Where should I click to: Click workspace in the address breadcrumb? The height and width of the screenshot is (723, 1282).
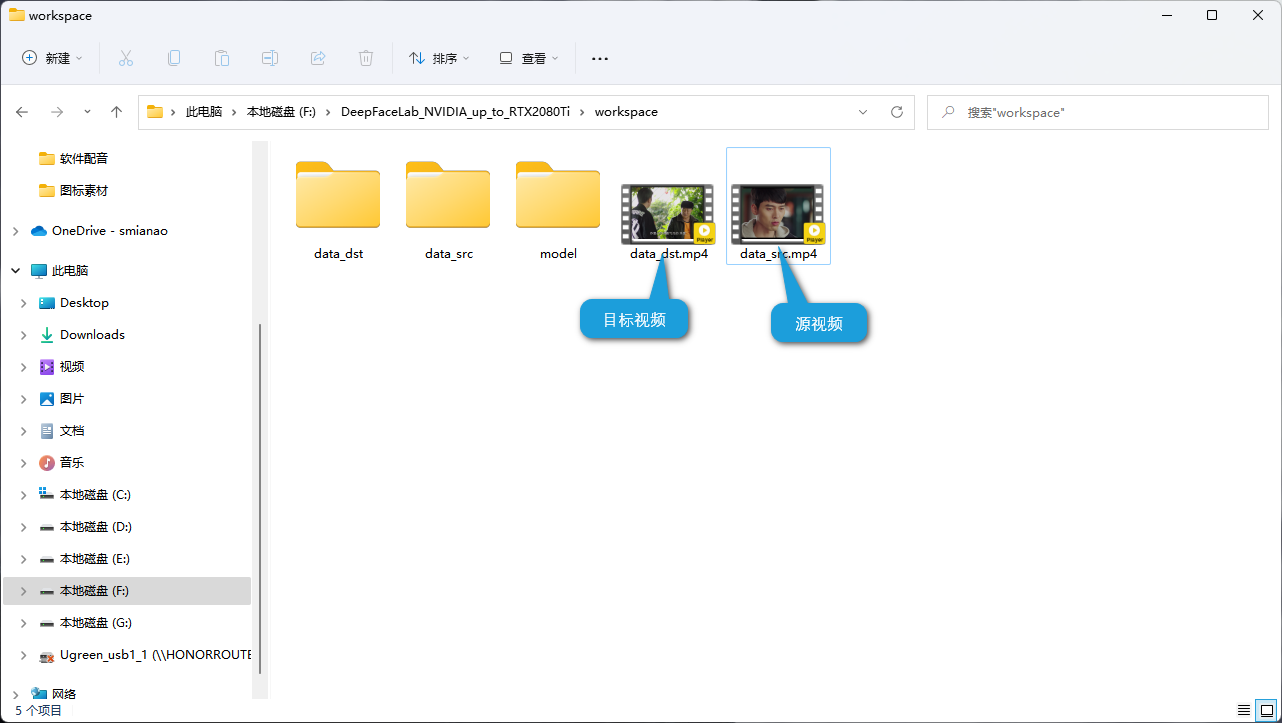[626, 112]
